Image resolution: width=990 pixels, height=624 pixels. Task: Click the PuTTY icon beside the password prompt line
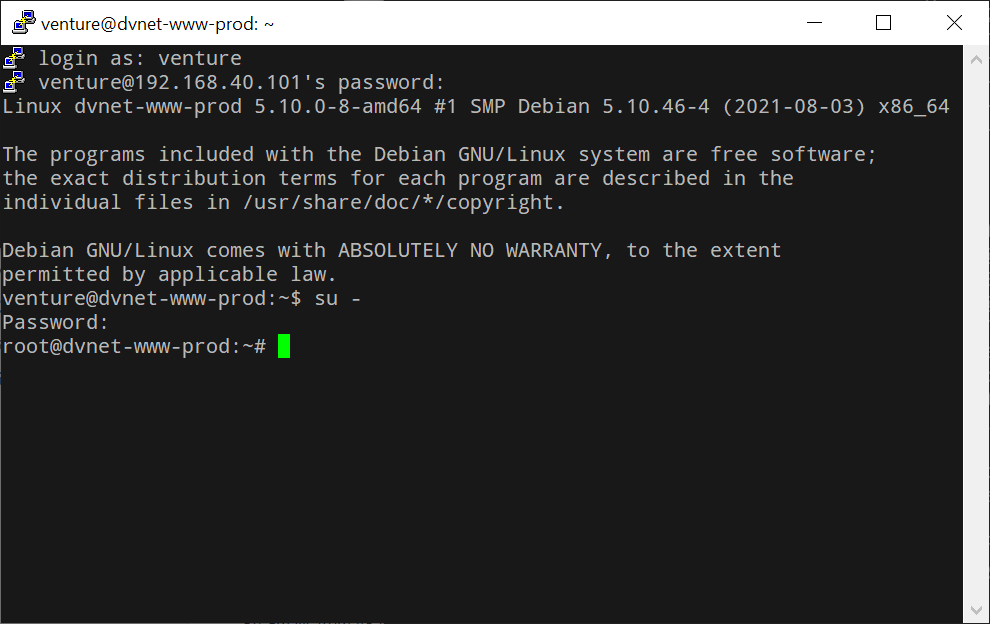(14, 82)
